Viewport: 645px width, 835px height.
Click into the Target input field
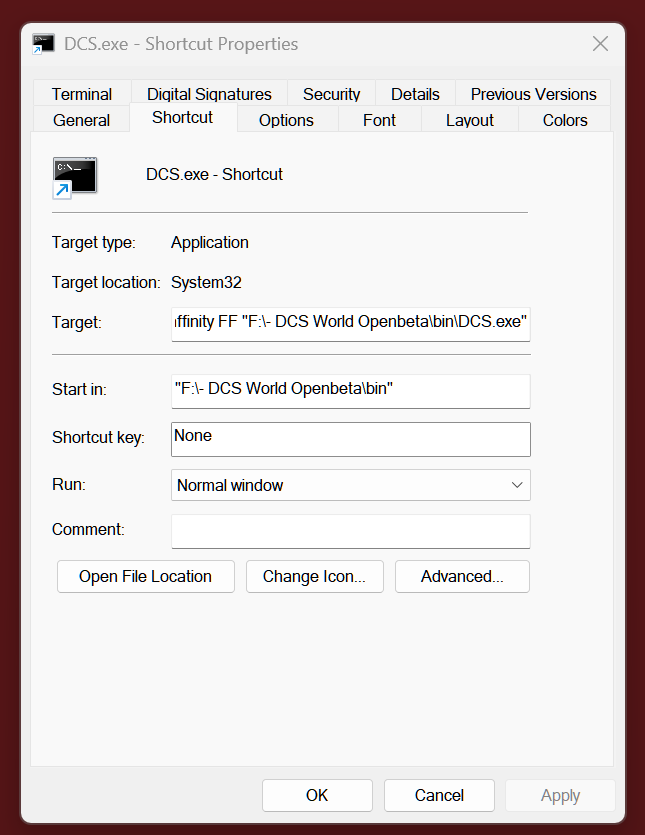coord(350,324)
